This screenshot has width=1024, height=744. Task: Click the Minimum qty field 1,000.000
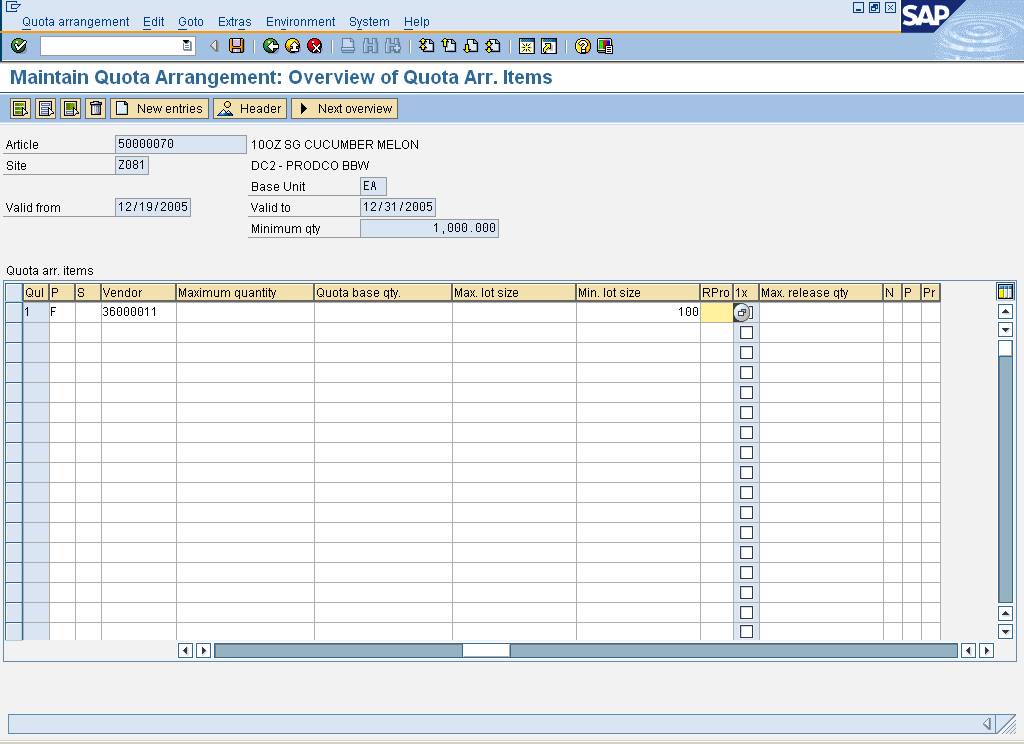coord(429,228)
